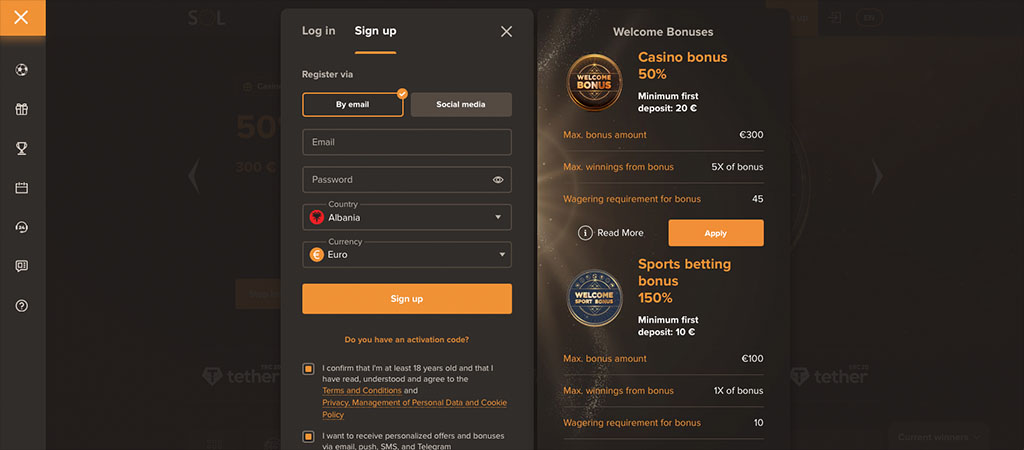Screen dimensions: 1024x450
Task: Open the gift box promotions icon
Action: click(x=22, y=109)
